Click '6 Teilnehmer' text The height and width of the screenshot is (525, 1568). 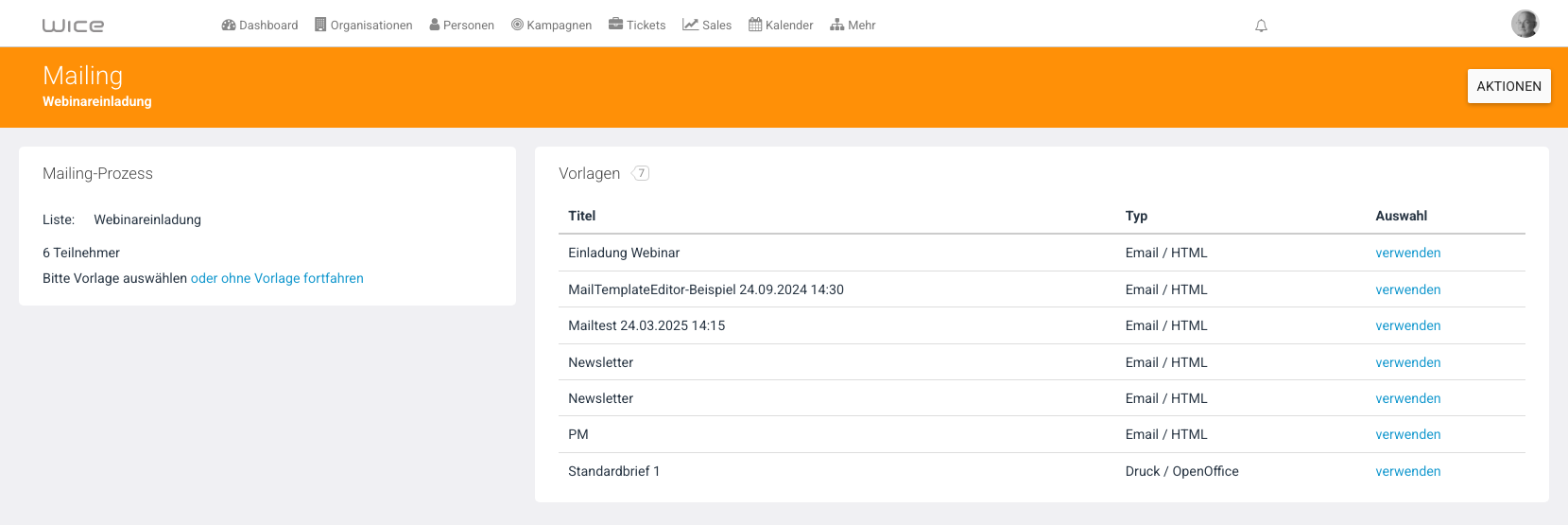coord(81,253)
